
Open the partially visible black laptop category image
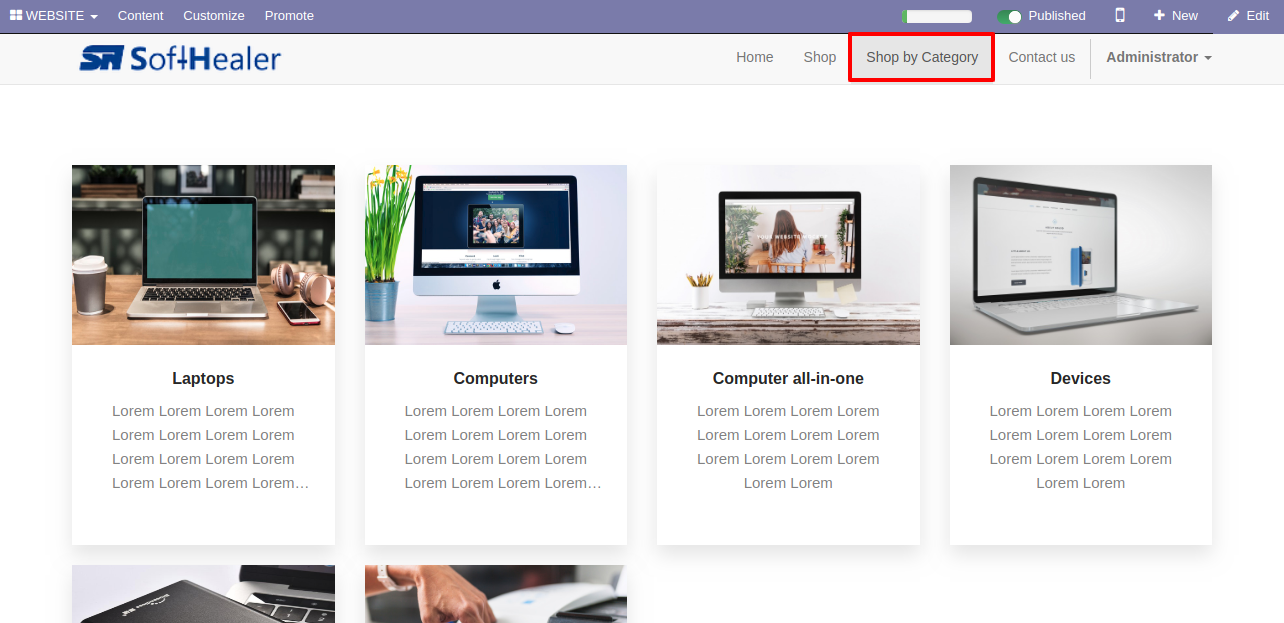pyautogui.click(x=203, y=594)
